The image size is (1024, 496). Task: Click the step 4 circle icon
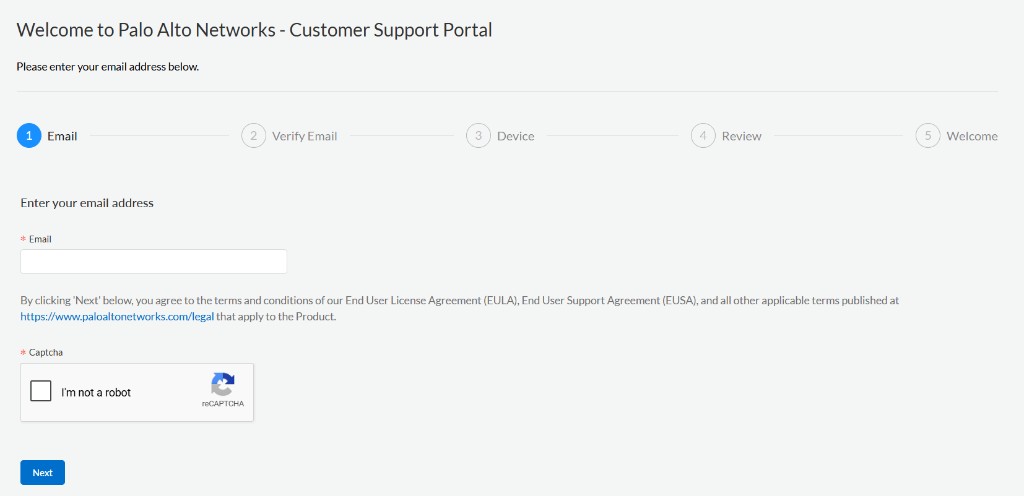(703, 136)
